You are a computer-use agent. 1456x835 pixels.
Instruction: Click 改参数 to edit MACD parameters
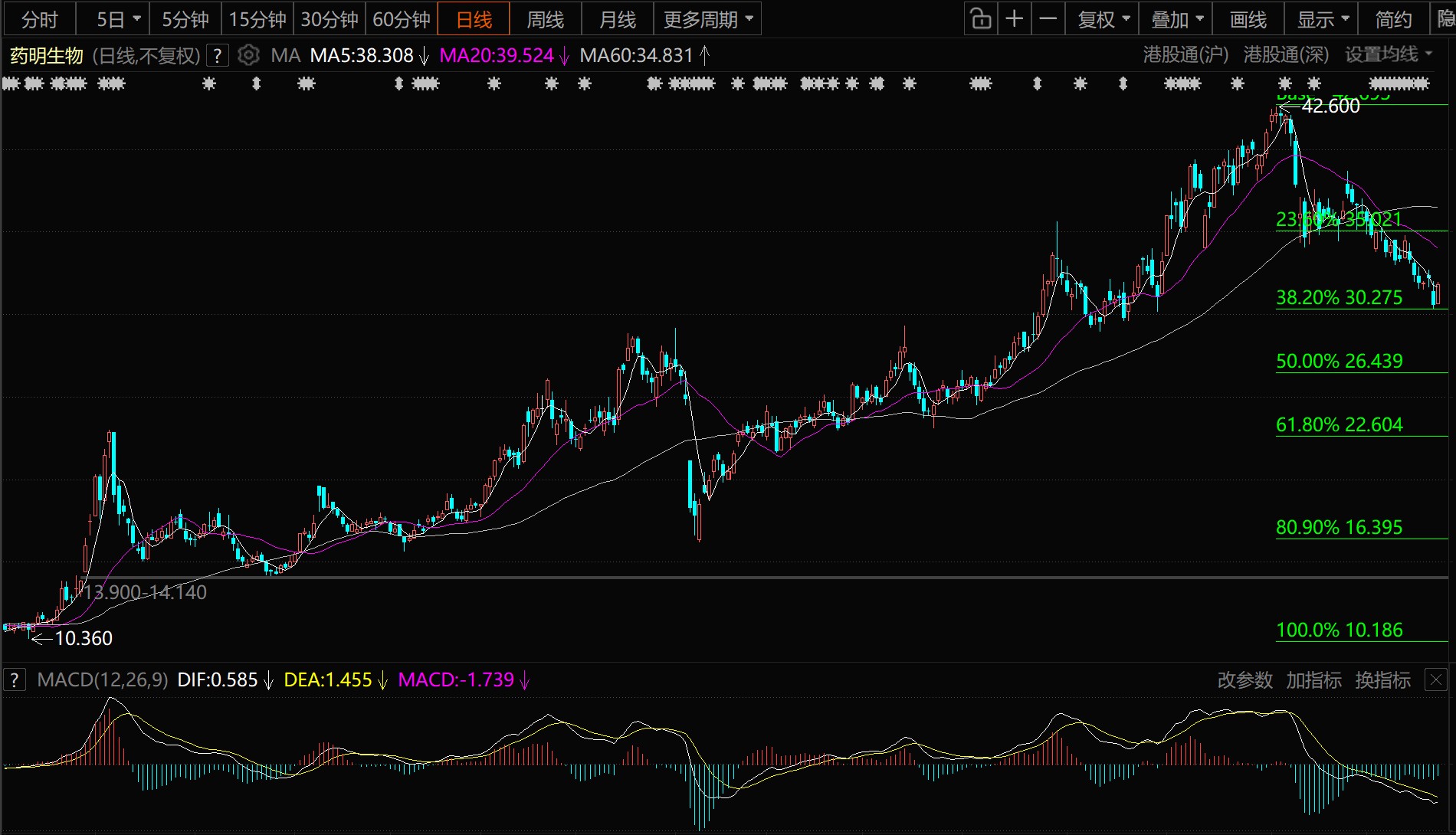click(x=1244, y=679)
